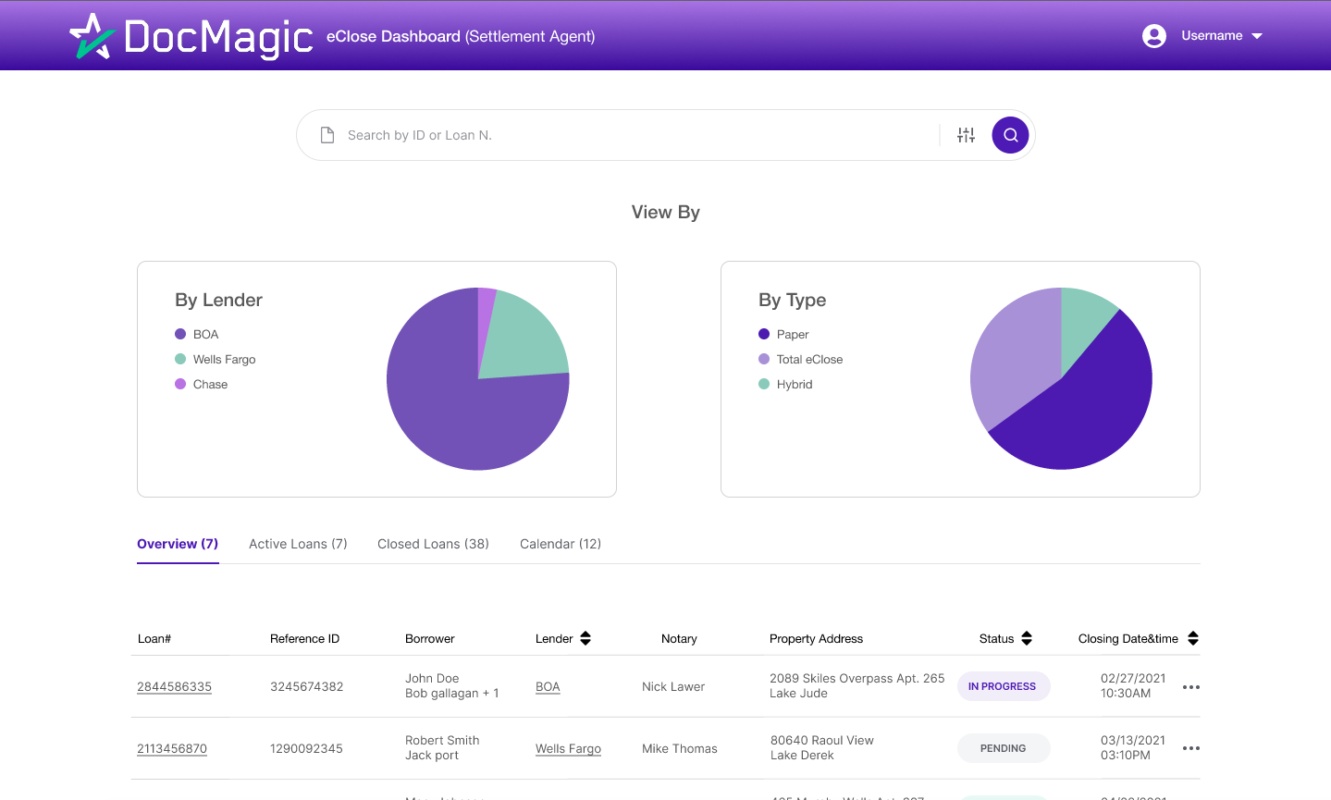Viewport: 1331px width, 800px height.
Task: Select reference ID 3245674382
Action: click(x=307, y=687)
